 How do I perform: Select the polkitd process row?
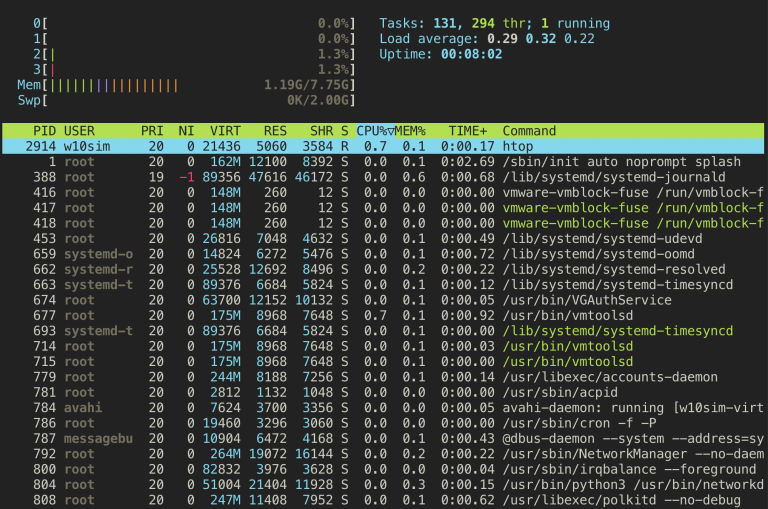pyautogui.click(x=383, y=500)
